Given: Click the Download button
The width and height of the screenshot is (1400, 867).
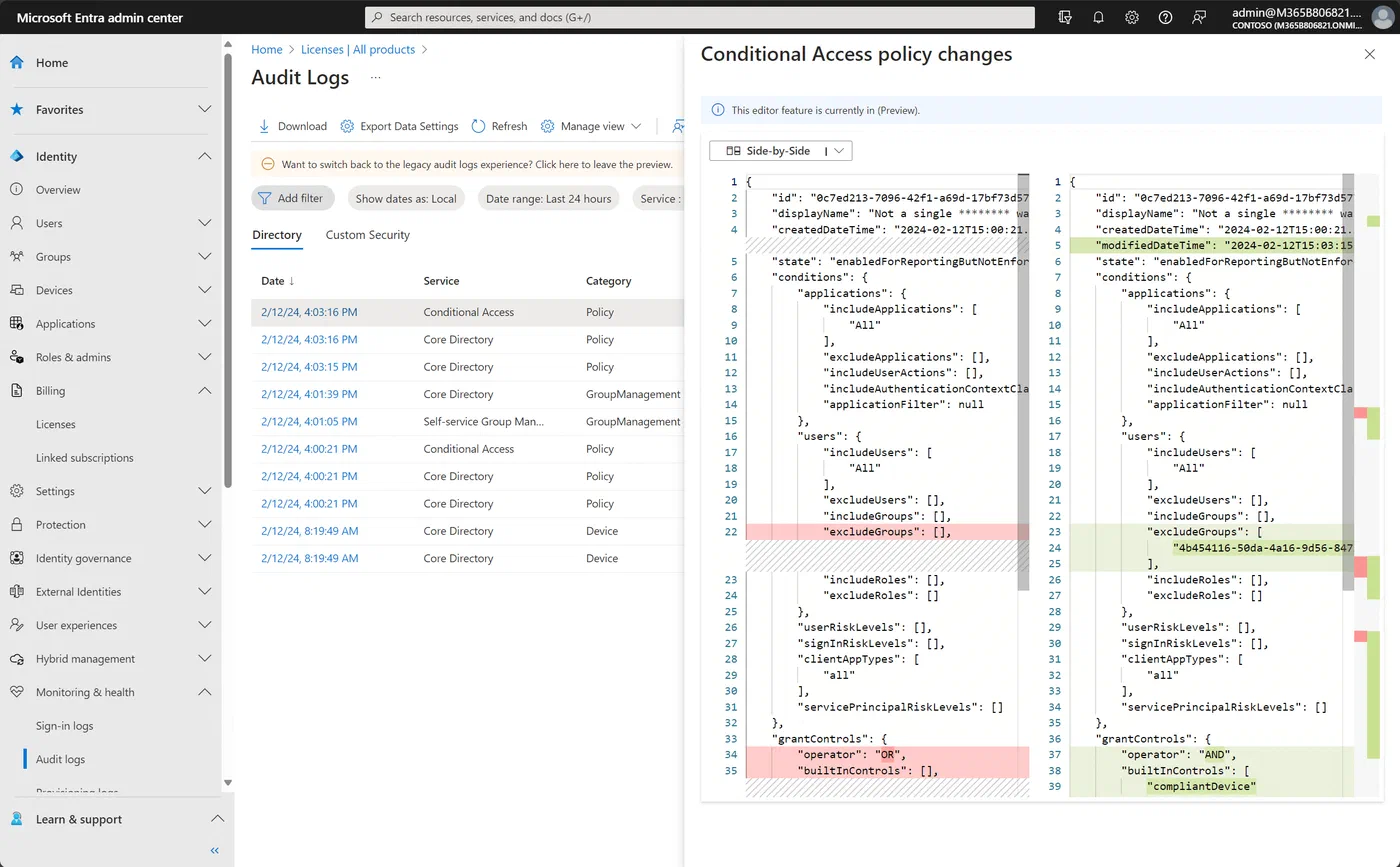Looking at the screenshot, I should click(292, 126).
